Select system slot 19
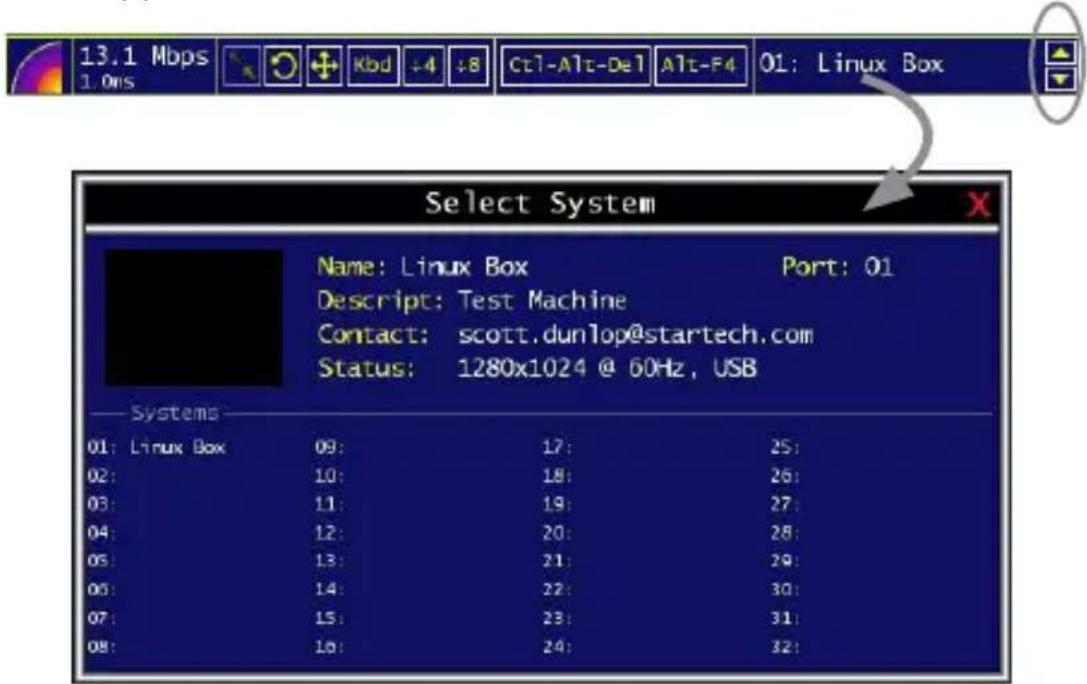The image size is (1087, 684). (x=557, y=504)
